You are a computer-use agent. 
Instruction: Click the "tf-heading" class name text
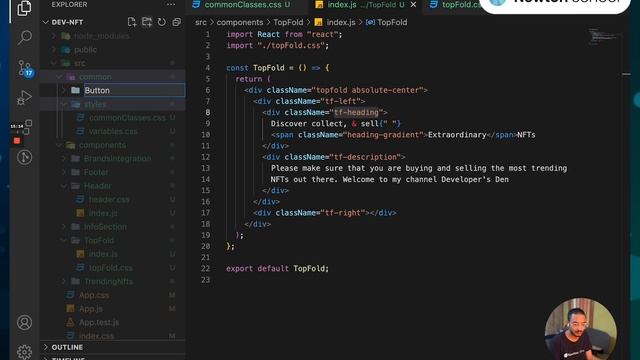[356, 112]
